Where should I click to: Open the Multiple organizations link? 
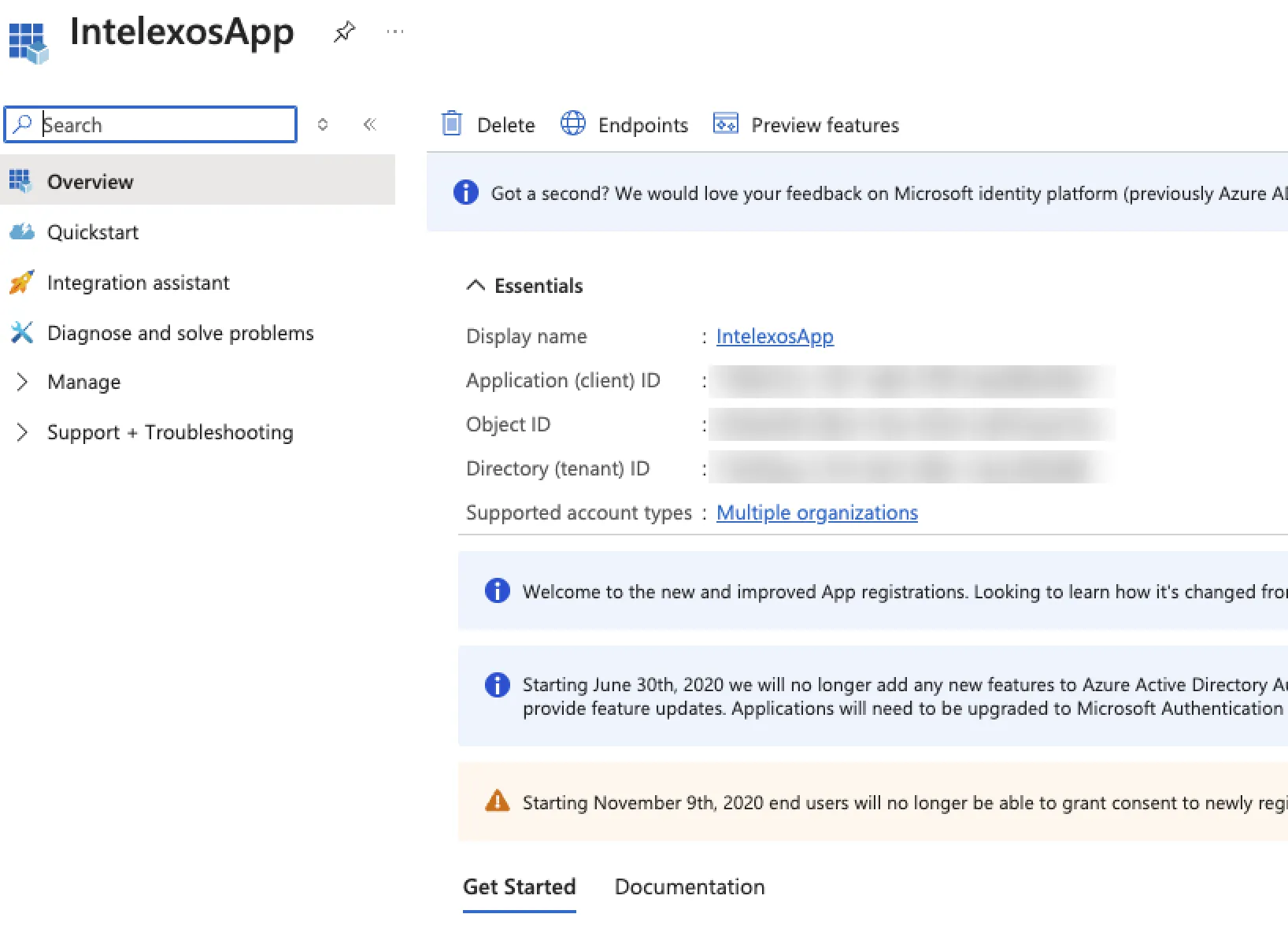(x=817, y=513)
